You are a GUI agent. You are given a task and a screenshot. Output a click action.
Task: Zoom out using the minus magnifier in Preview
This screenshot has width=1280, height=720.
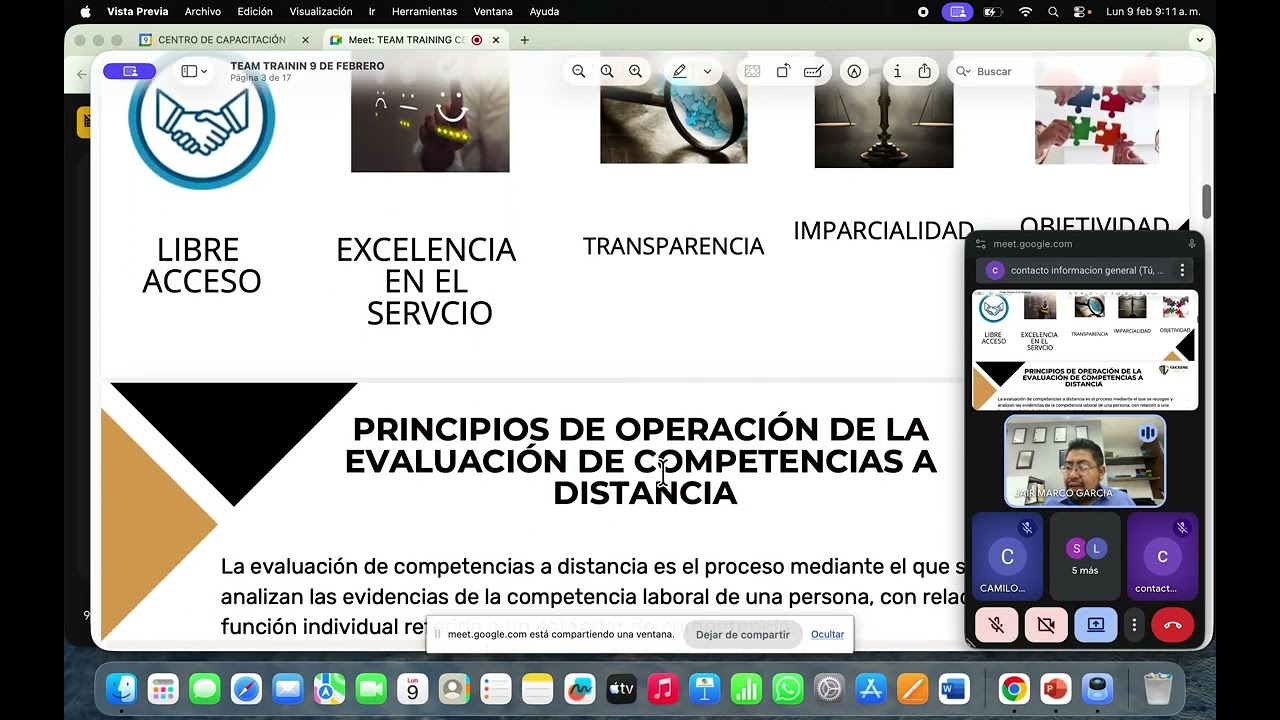coord(578,71)
